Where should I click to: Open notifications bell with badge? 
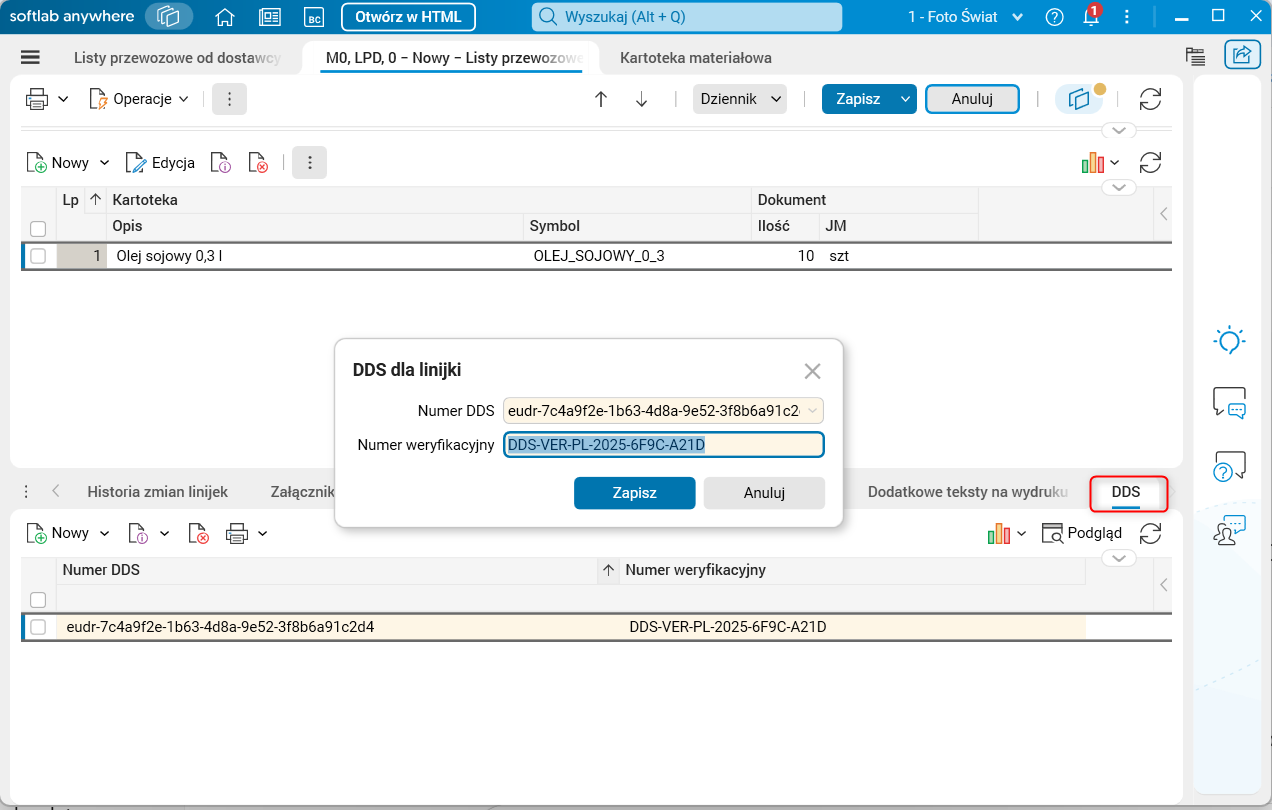coord(1091,17)
